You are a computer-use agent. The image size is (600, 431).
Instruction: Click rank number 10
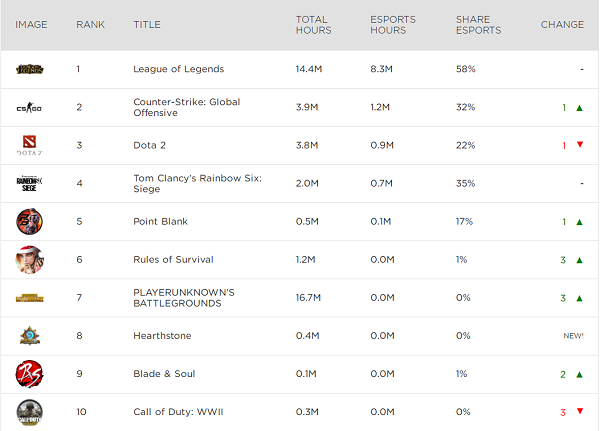81,412
